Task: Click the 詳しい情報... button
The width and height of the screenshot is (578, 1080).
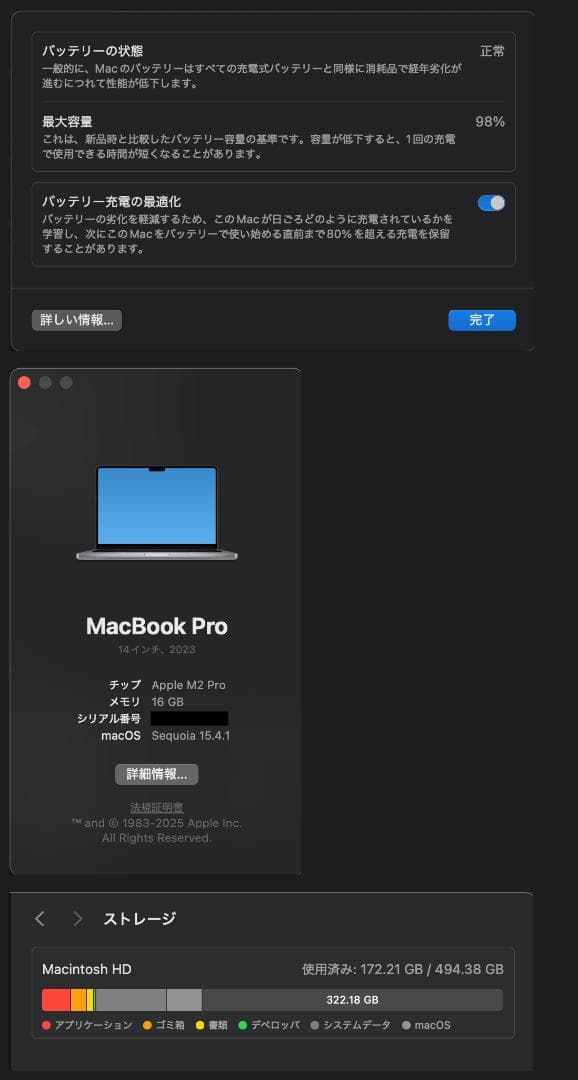Action: point(76,320)
